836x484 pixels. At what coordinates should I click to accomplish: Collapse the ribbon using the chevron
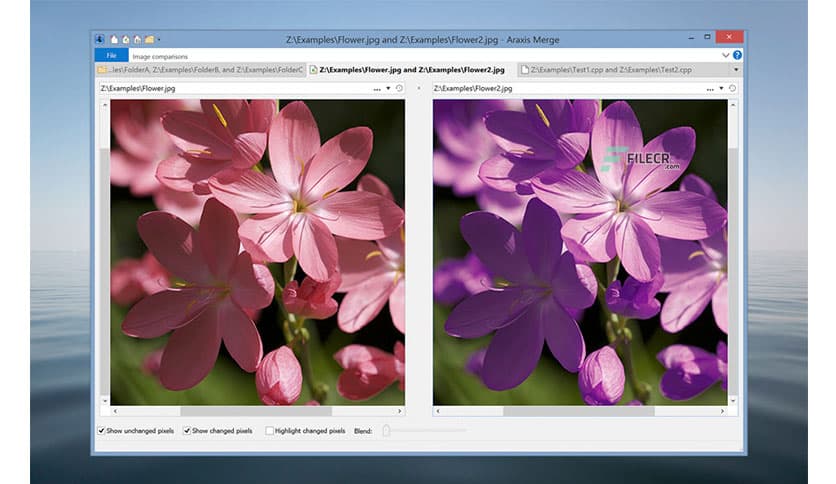coord(725,55)
